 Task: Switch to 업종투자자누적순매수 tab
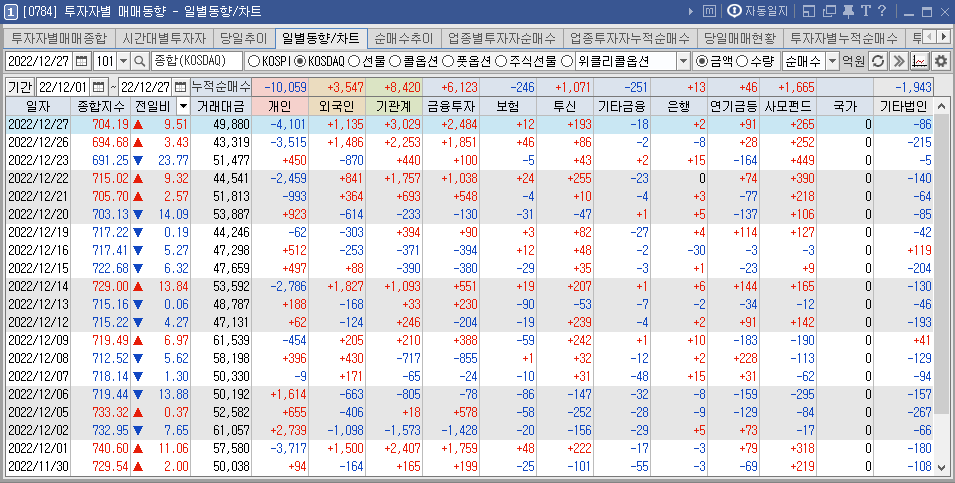click(x=630, y=38)
